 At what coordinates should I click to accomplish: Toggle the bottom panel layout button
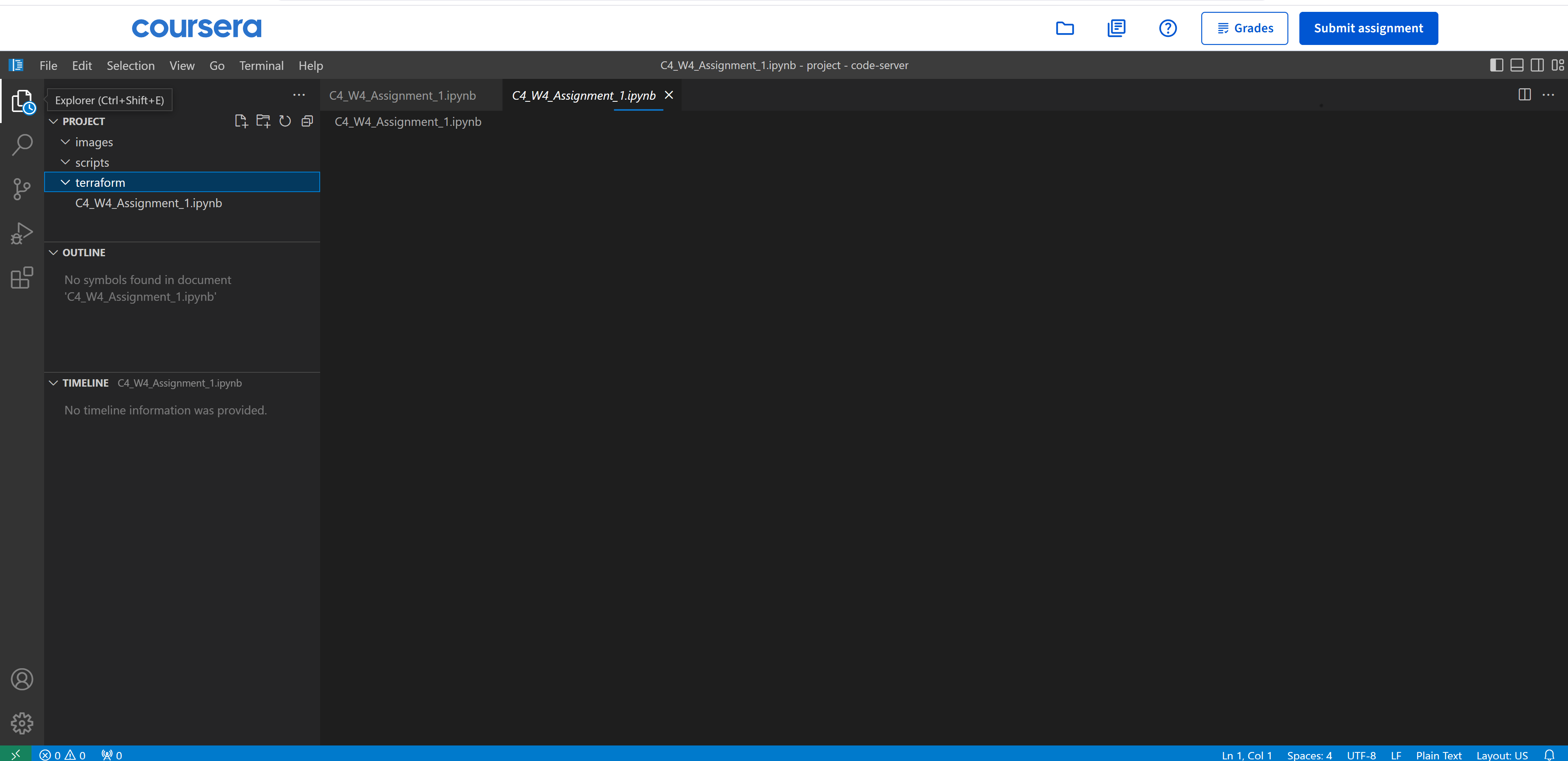(x=1517, y=65)
